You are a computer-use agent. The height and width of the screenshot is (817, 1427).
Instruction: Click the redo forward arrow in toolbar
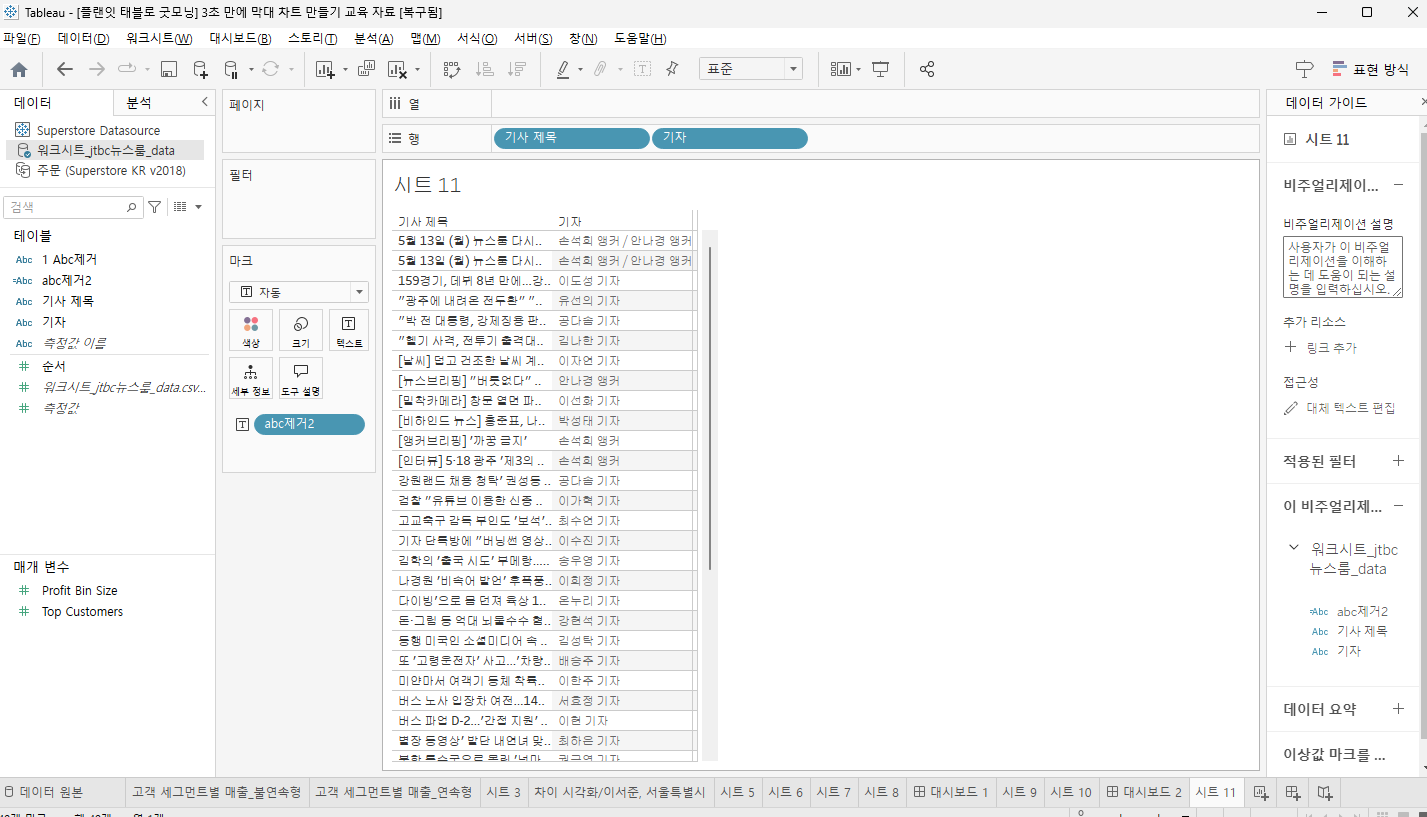tap(97, 69)
